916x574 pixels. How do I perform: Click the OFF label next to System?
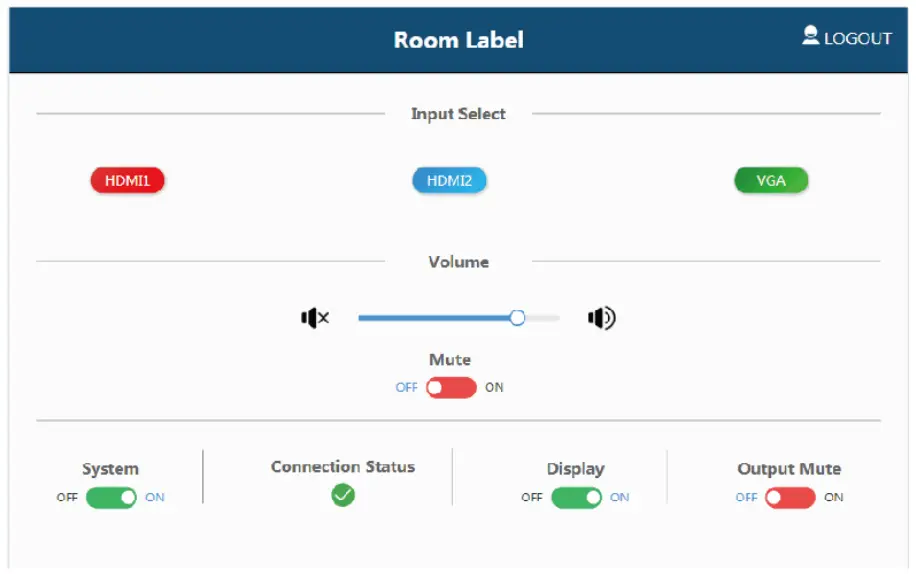pos(67,498)
